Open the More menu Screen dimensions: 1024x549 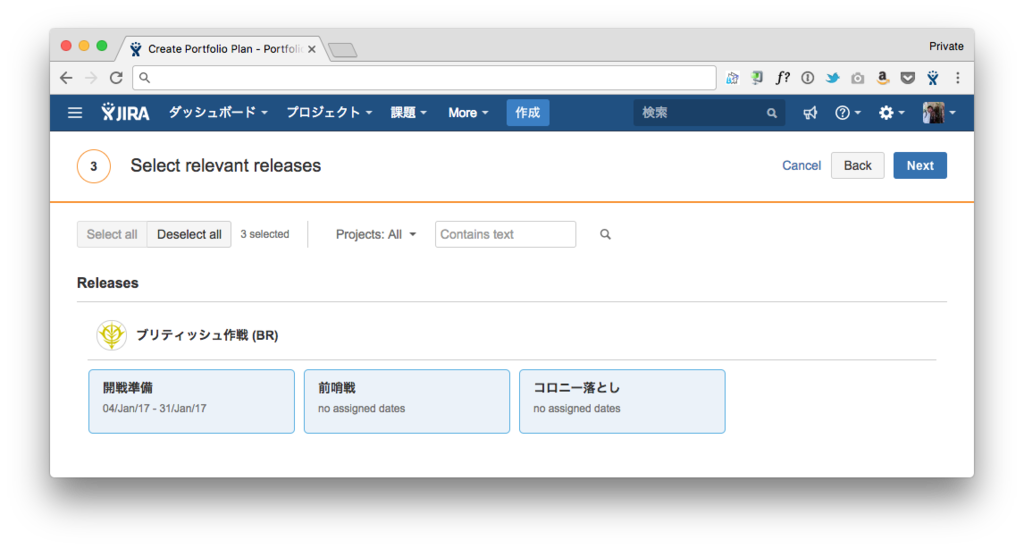coord(468,112)
